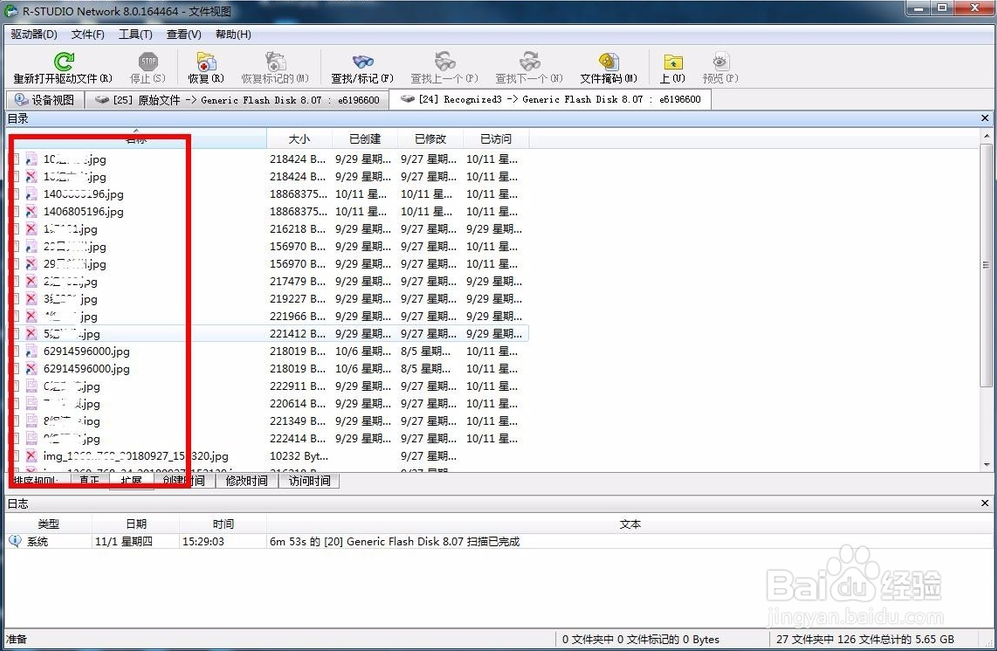Viewport: 997px width, 651px height.
Task: Click the Find Previous (查找上一个) icon
Action: (444, 62)
